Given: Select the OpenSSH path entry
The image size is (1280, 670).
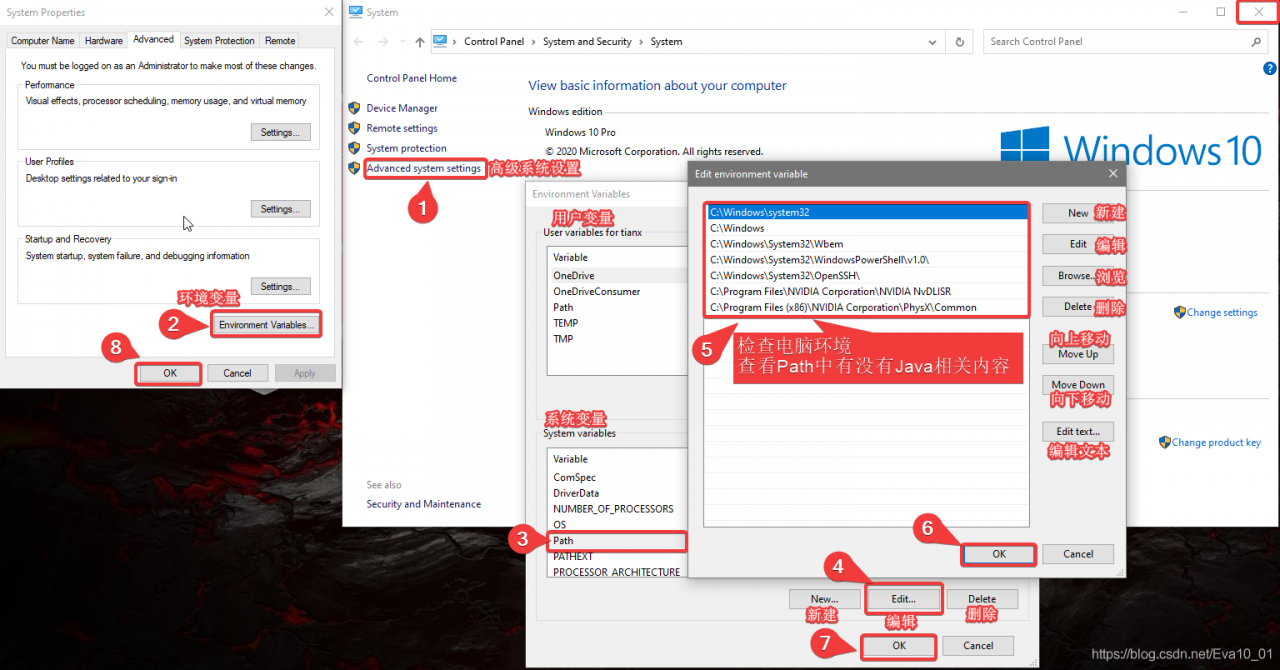Looking at the screenshot, I should 867,276.
